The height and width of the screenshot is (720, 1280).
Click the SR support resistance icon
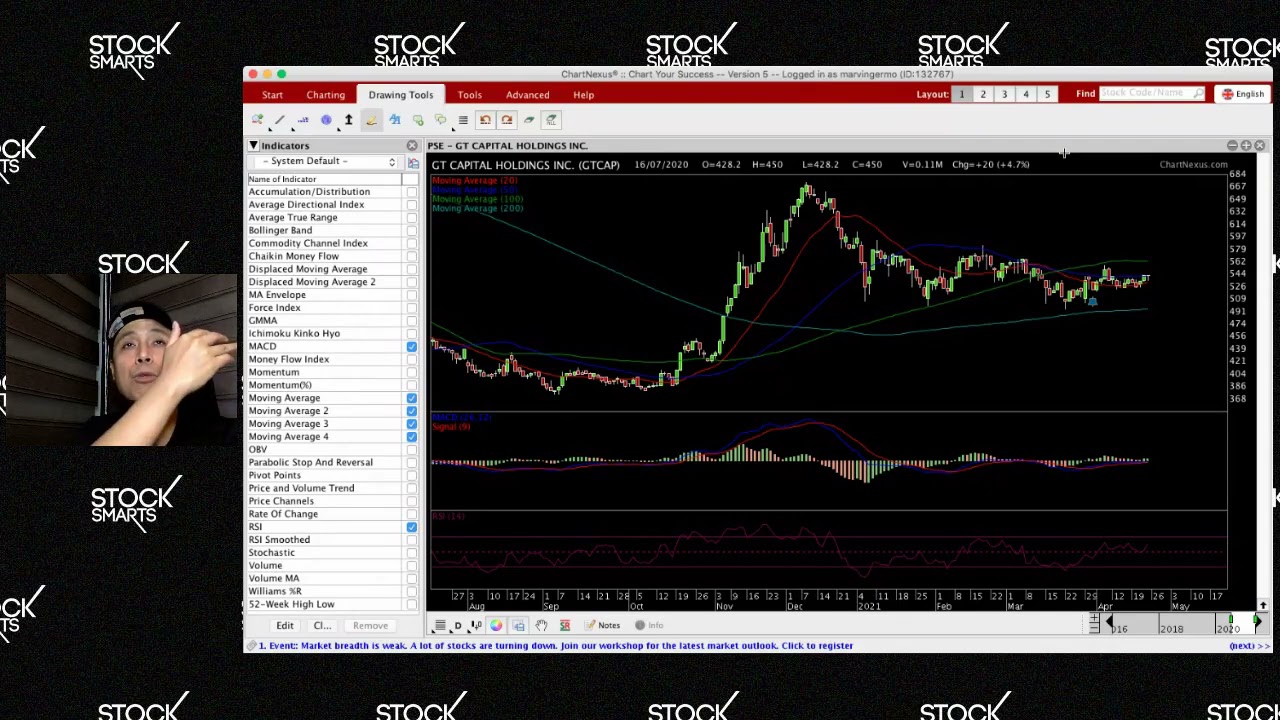(x=565, y=625)
